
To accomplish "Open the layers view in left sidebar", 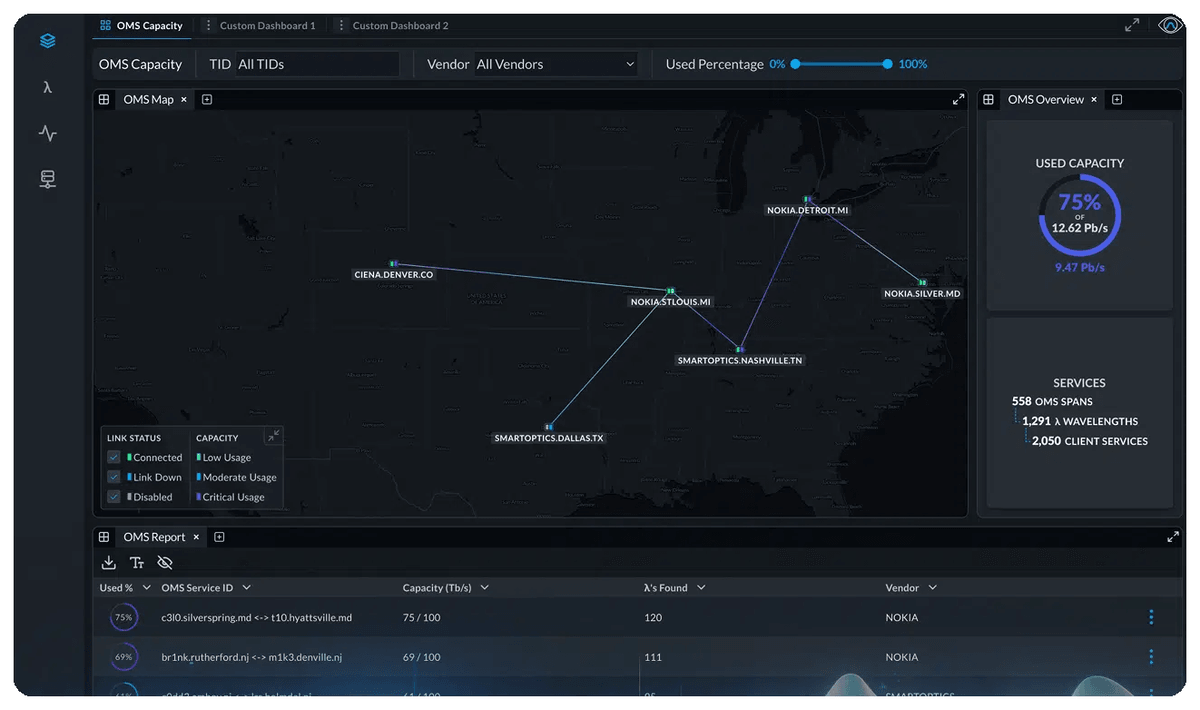I will pos(47,41).
